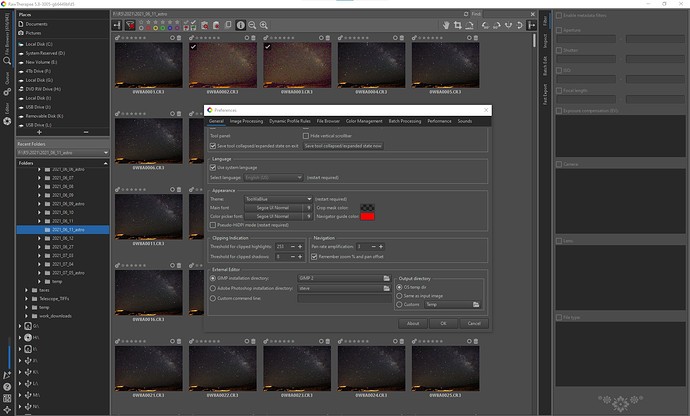Screen dimensions: 690x416
Task: Click 'Save tool collapsed/expanded state now' button
Action: click(x=344, y=146)
